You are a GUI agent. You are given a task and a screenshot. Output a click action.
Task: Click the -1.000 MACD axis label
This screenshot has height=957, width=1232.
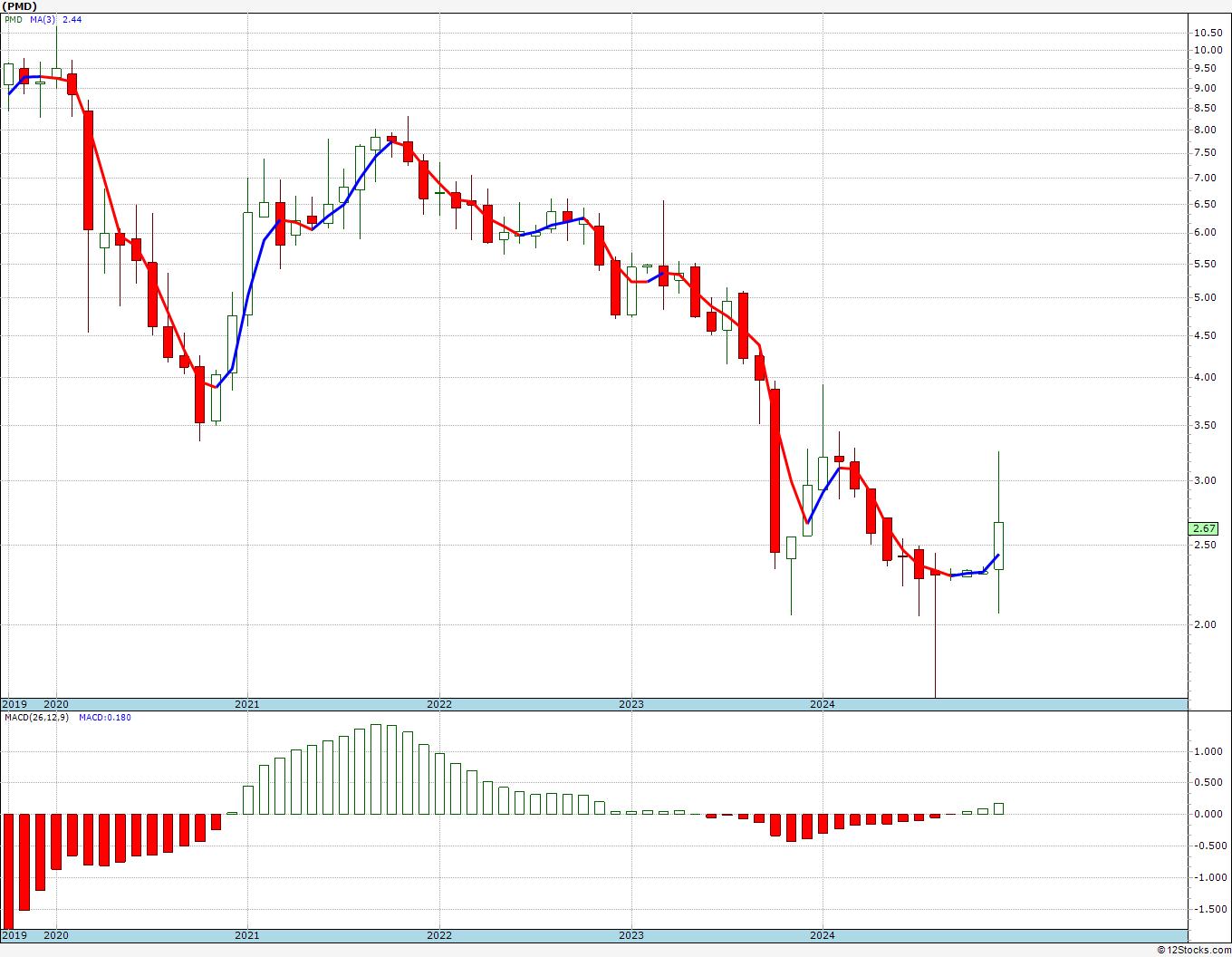(x=1210, y=878)
